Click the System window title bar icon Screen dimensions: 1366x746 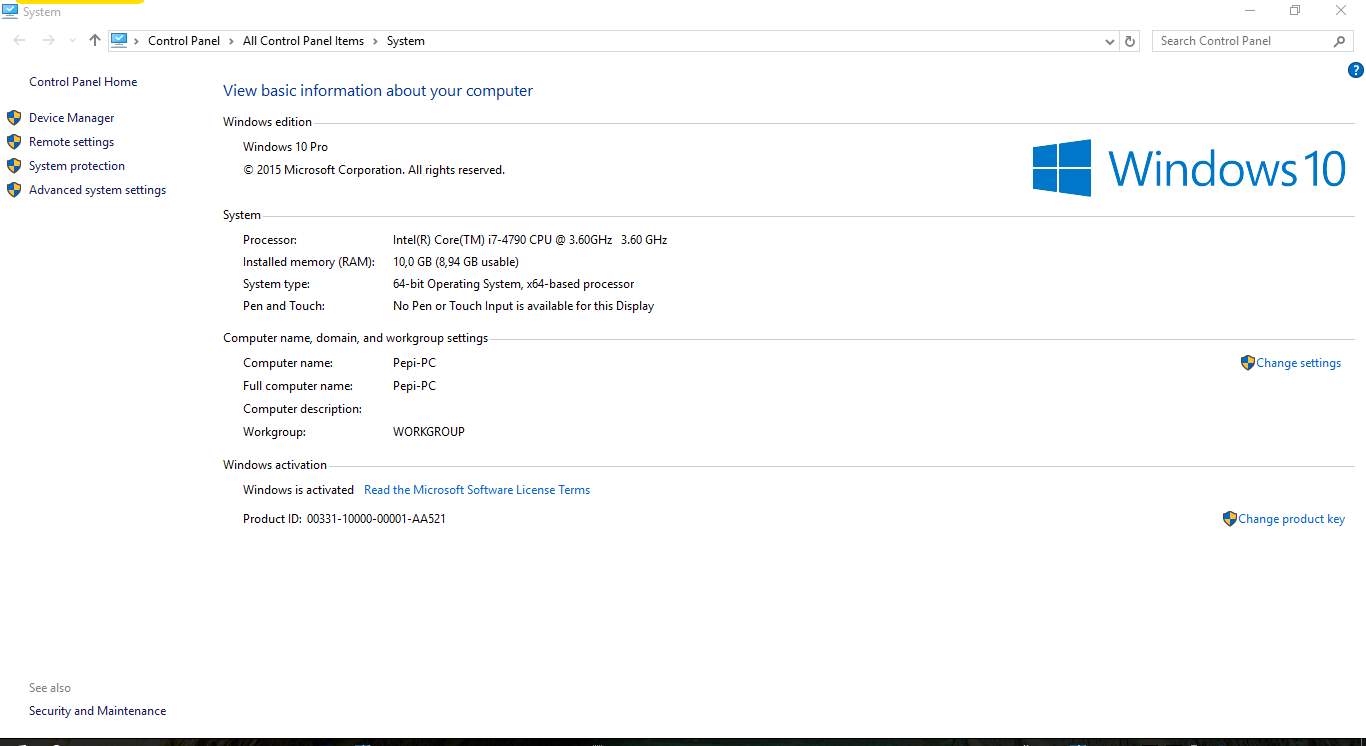click(10, 11)
